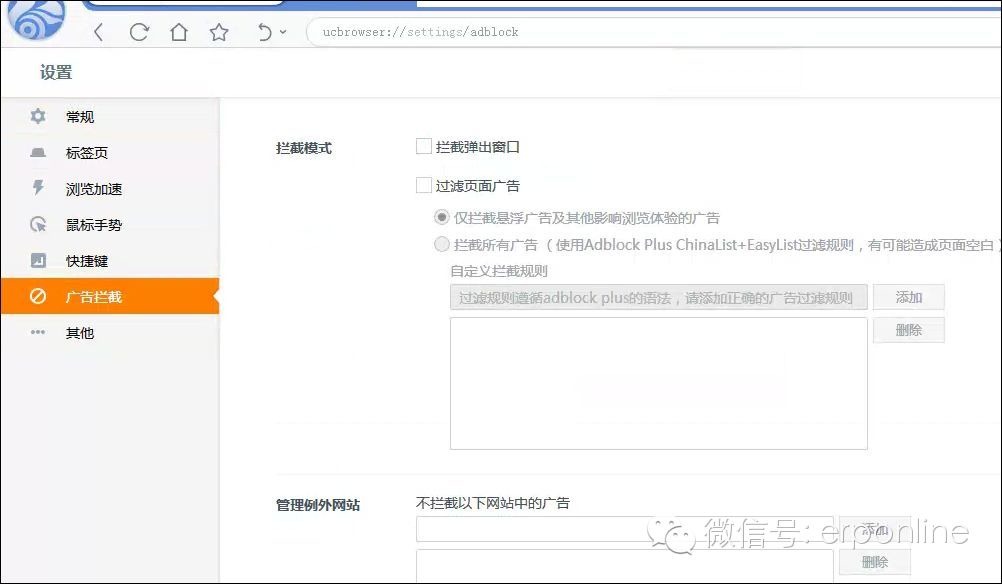The width and height of the screenshot is (1002, 584).
Task: Click the 拦截模式 section label
Action: pyautogui.click(x=304, y=148)
